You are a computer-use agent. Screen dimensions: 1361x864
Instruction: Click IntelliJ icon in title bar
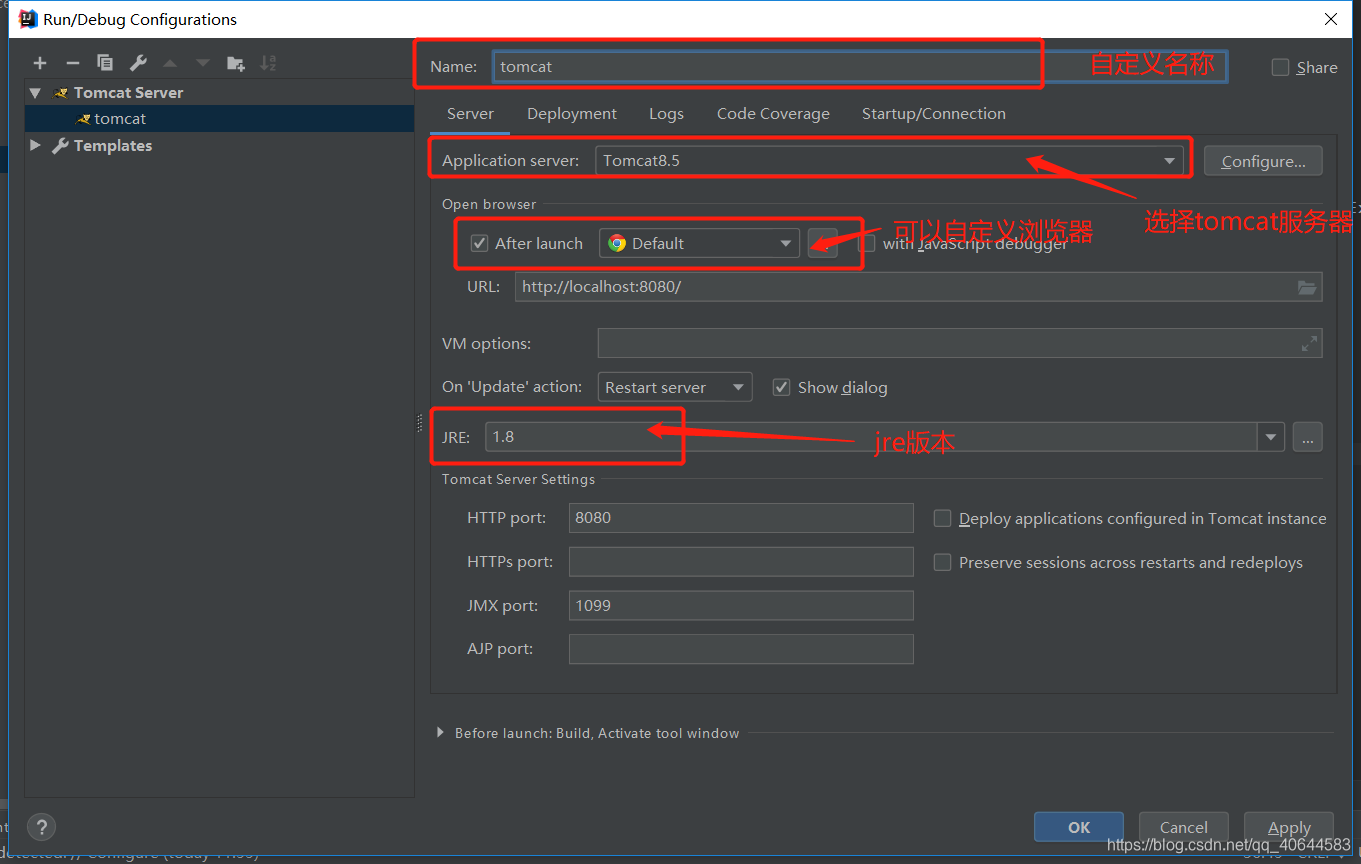(28, 19)
